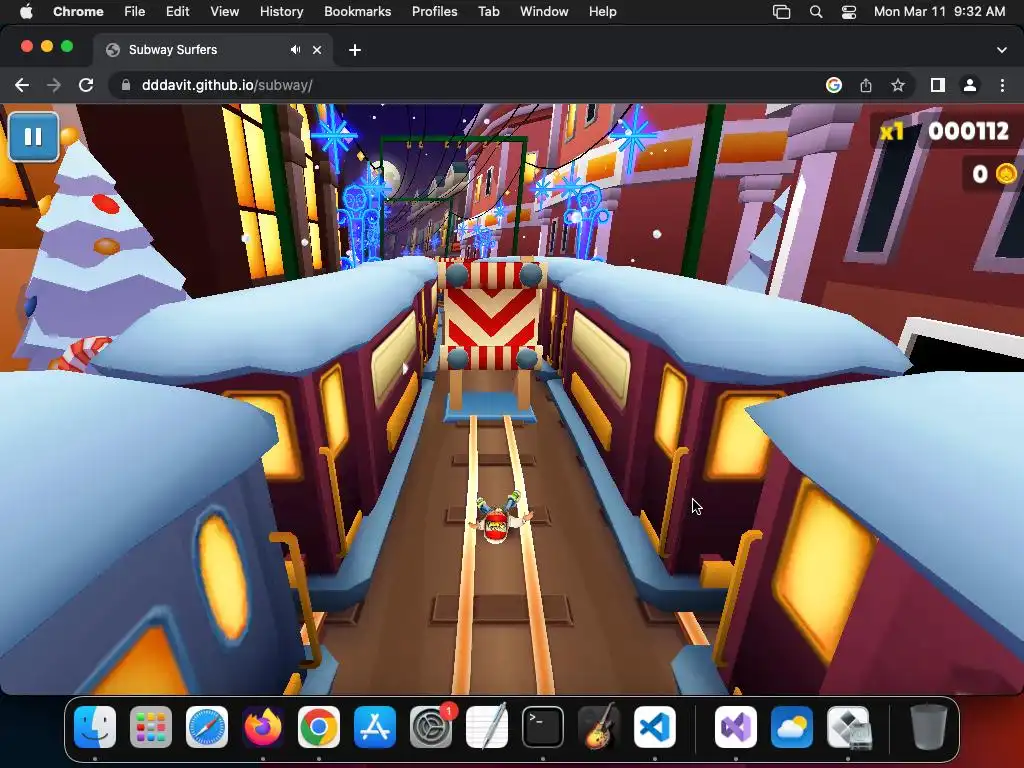Open the cloud app in Dock
The width and height of the screenshot is (1024, 768).
pos(792,726)
